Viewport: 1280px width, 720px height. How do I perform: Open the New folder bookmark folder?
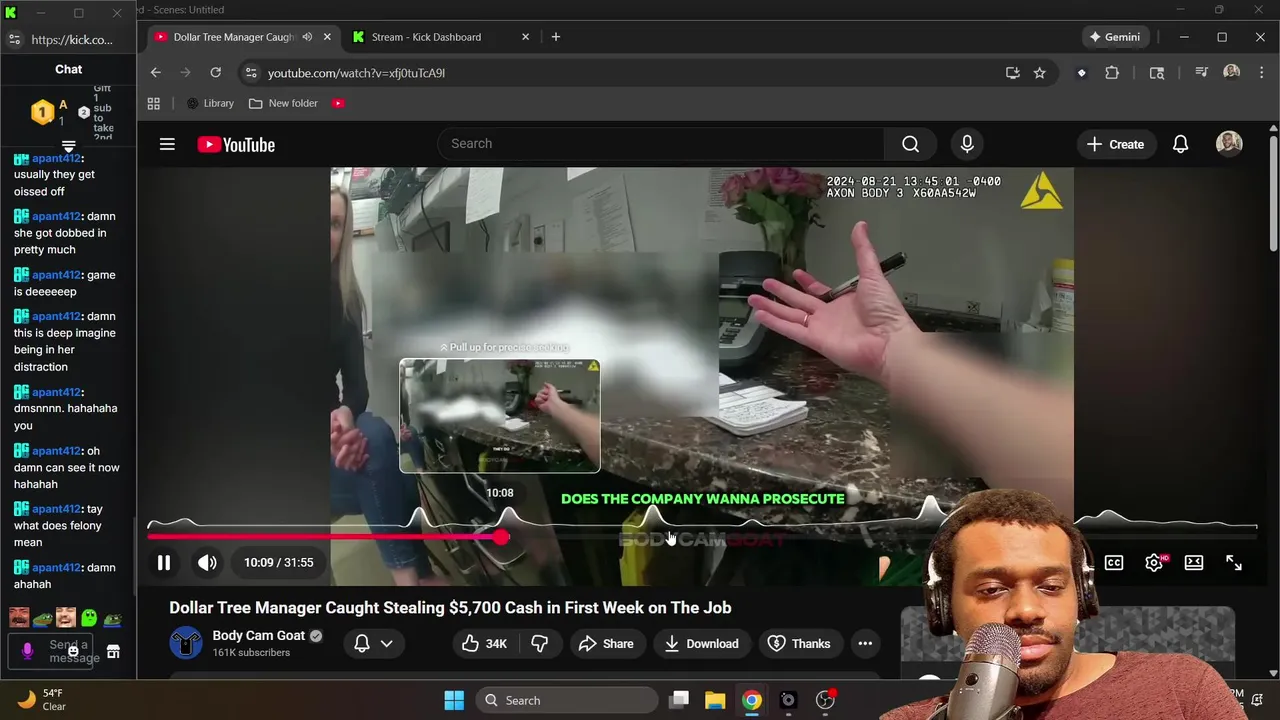coord(284,103)
